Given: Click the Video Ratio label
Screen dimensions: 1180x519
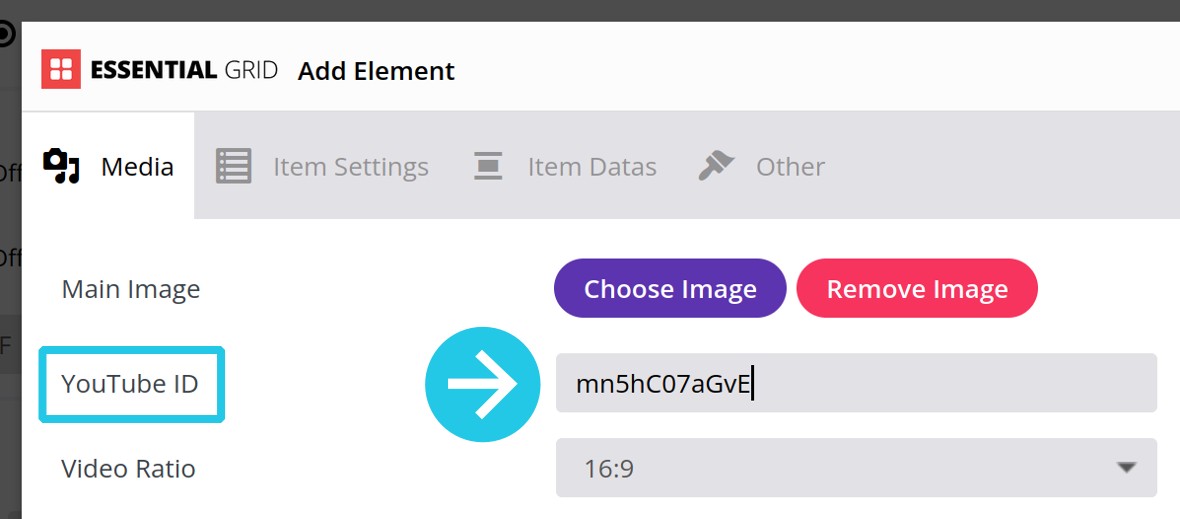Looking at the screenshot, I should click(x=129, y=469).
